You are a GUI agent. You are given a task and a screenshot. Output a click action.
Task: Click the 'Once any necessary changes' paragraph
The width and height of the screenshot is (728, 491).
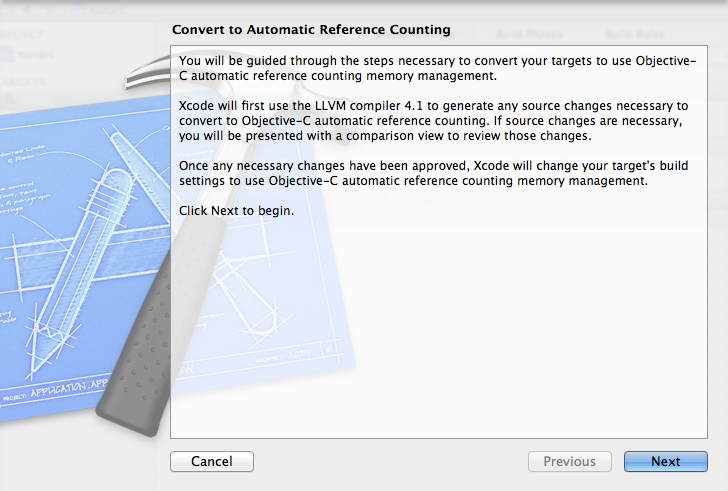tap(430, 172)
